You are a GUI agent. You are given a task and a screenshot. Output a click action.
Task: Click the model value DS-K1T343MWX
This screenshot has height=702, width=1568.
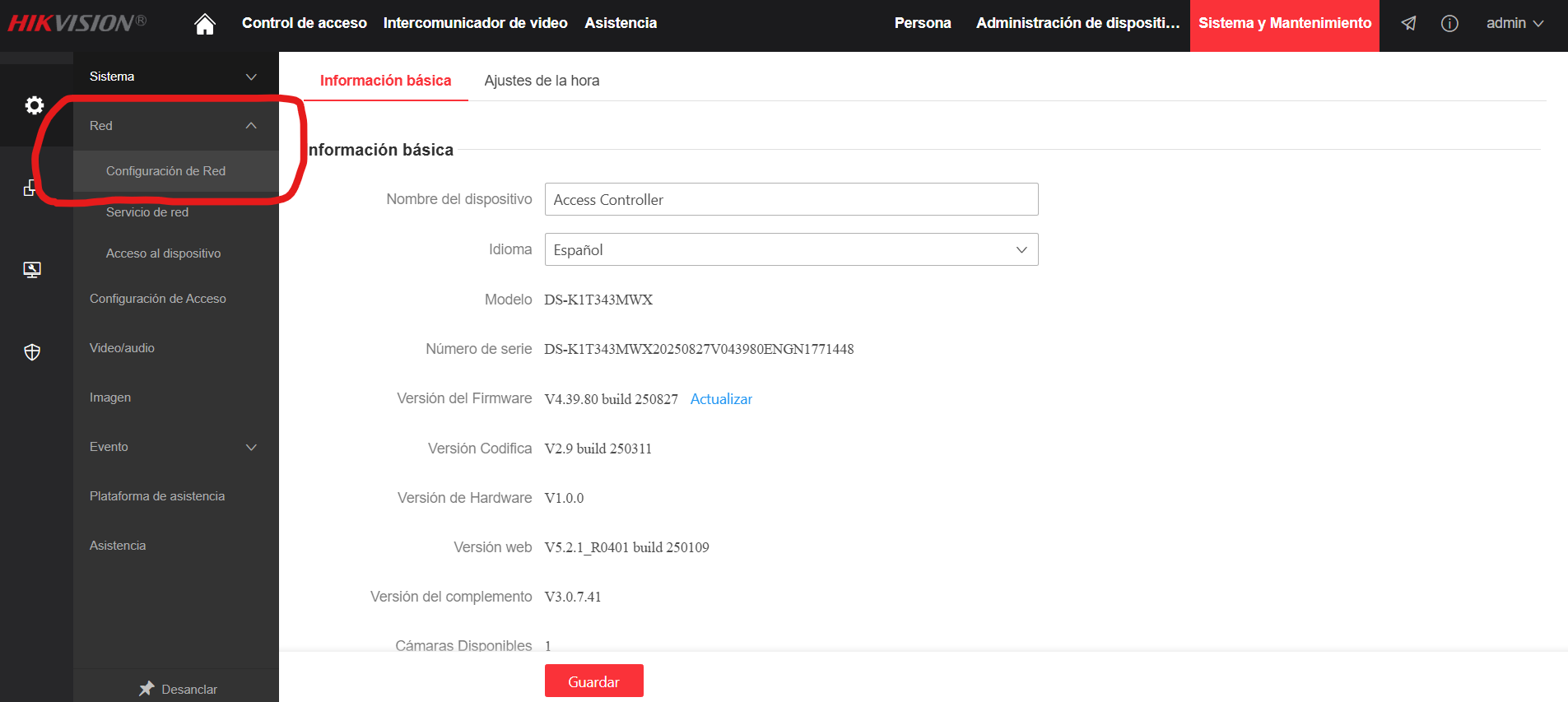coord(598,300)
